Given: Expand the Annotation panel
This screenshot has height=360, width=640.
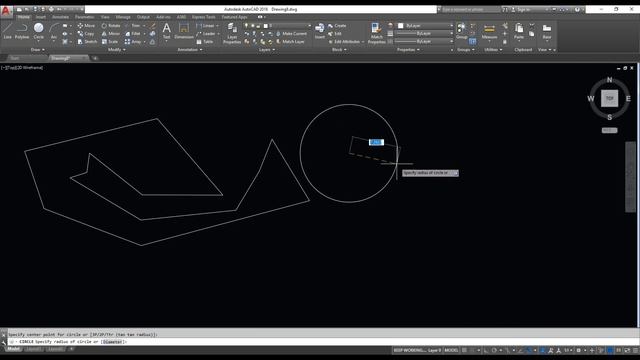Looking at the screenshot, I should click(x=190, y=50).
